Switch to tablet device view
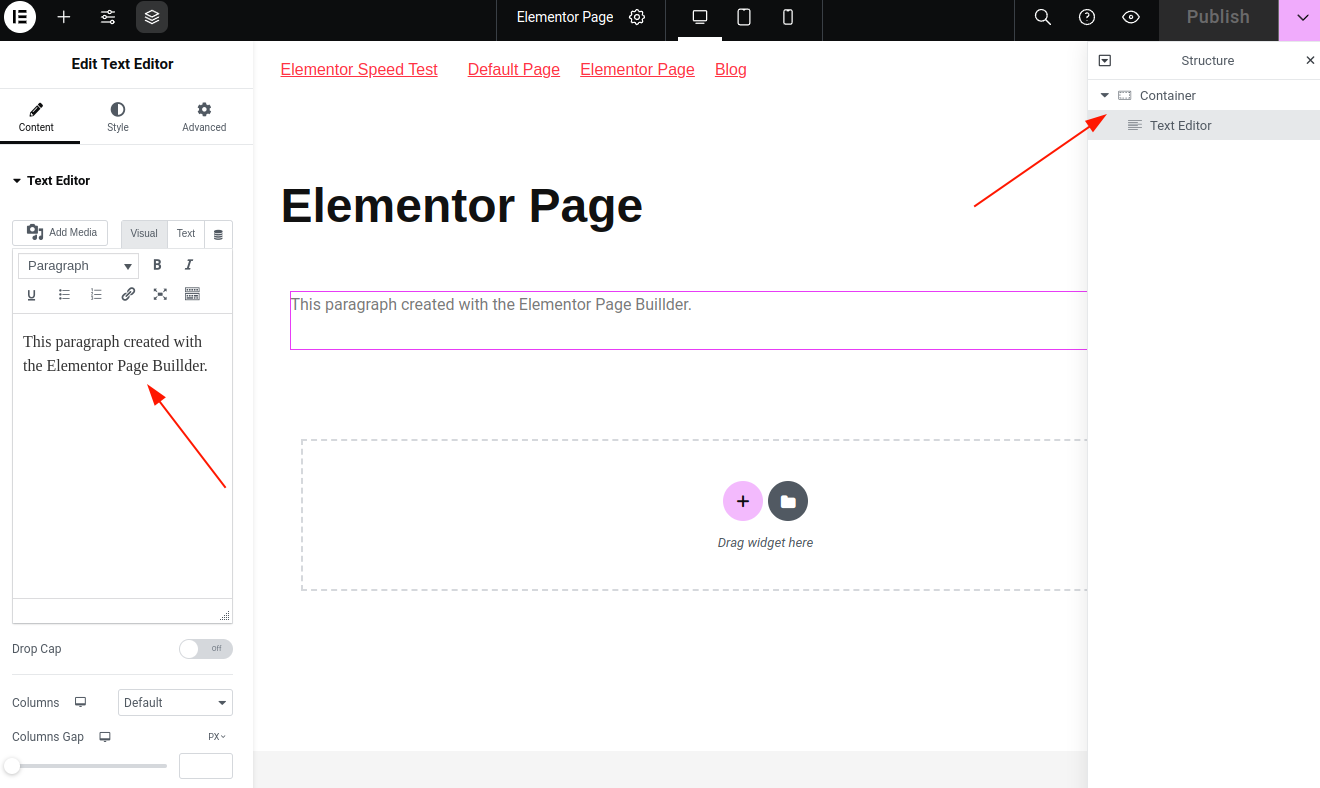 [744, 17]
